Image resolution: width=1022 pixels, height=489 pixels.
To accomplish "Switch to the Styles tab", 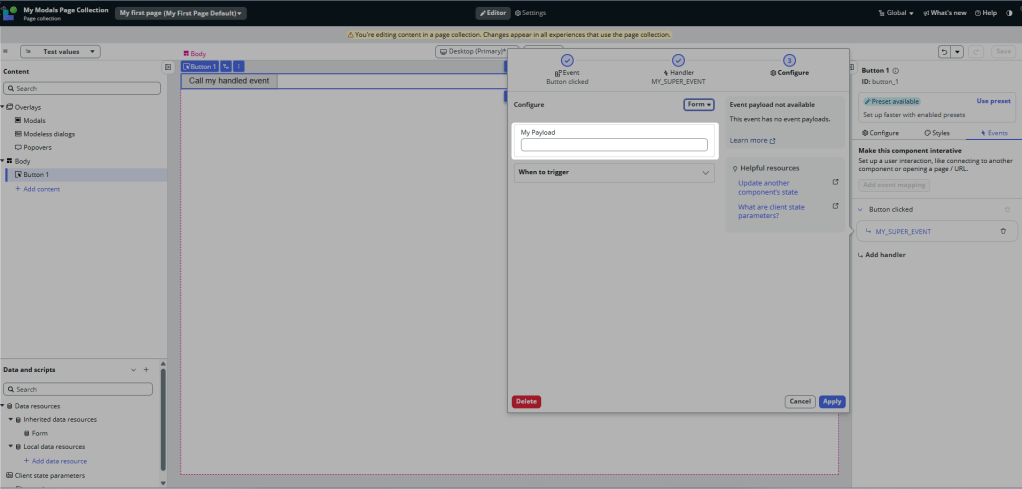I will 937,132.
